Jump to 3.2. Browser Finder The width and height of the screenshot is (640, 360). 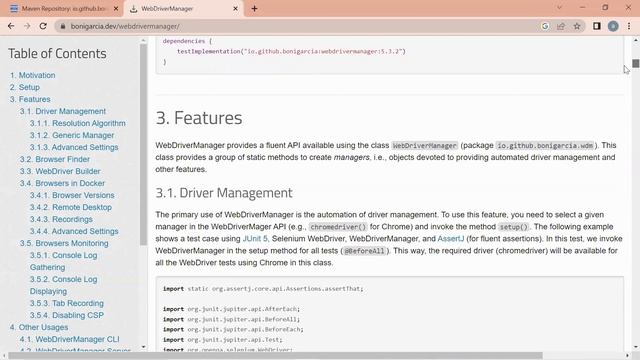point(55,159)
